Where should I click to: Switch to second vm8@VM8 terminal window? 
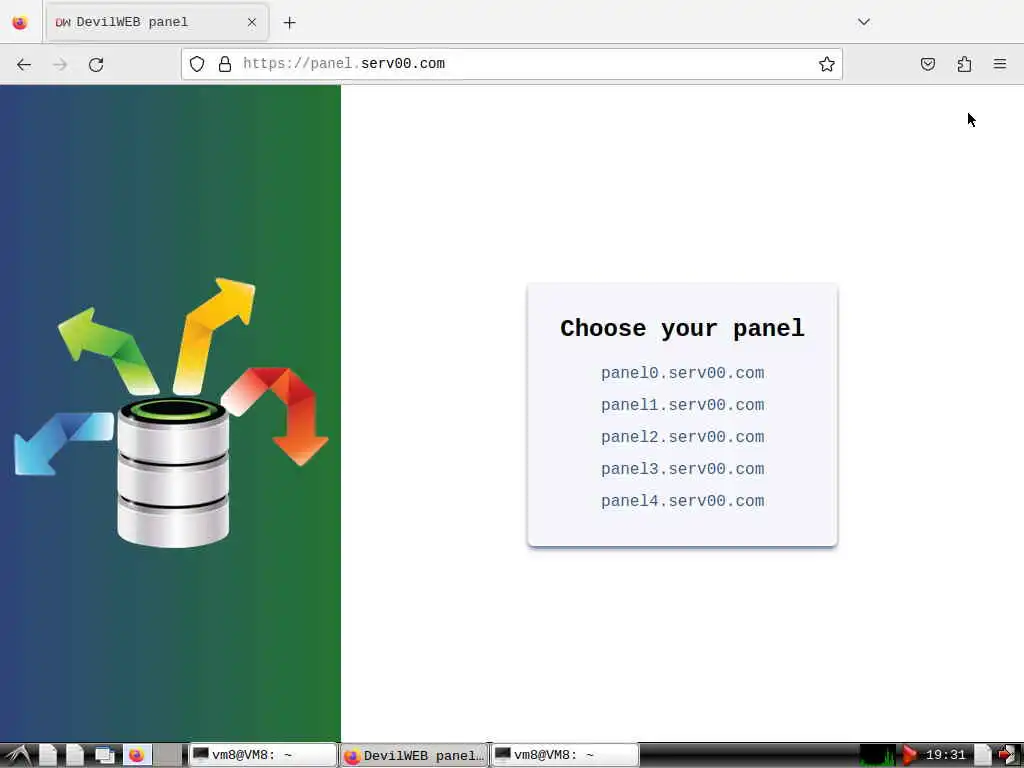tap(565, 756)
